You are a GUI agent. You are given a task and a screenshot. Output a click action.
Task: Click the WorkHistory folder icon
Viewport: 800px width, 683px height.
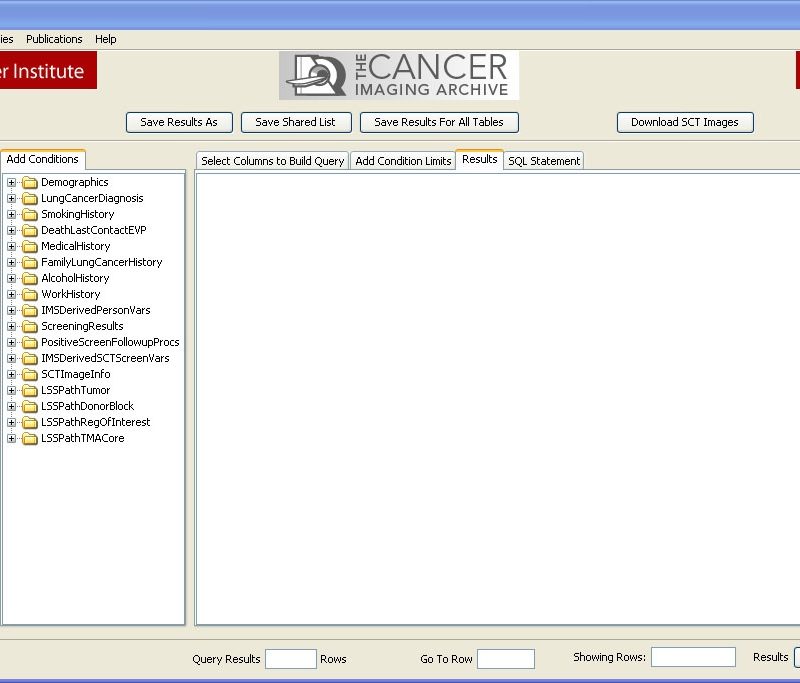coord(30,294)
